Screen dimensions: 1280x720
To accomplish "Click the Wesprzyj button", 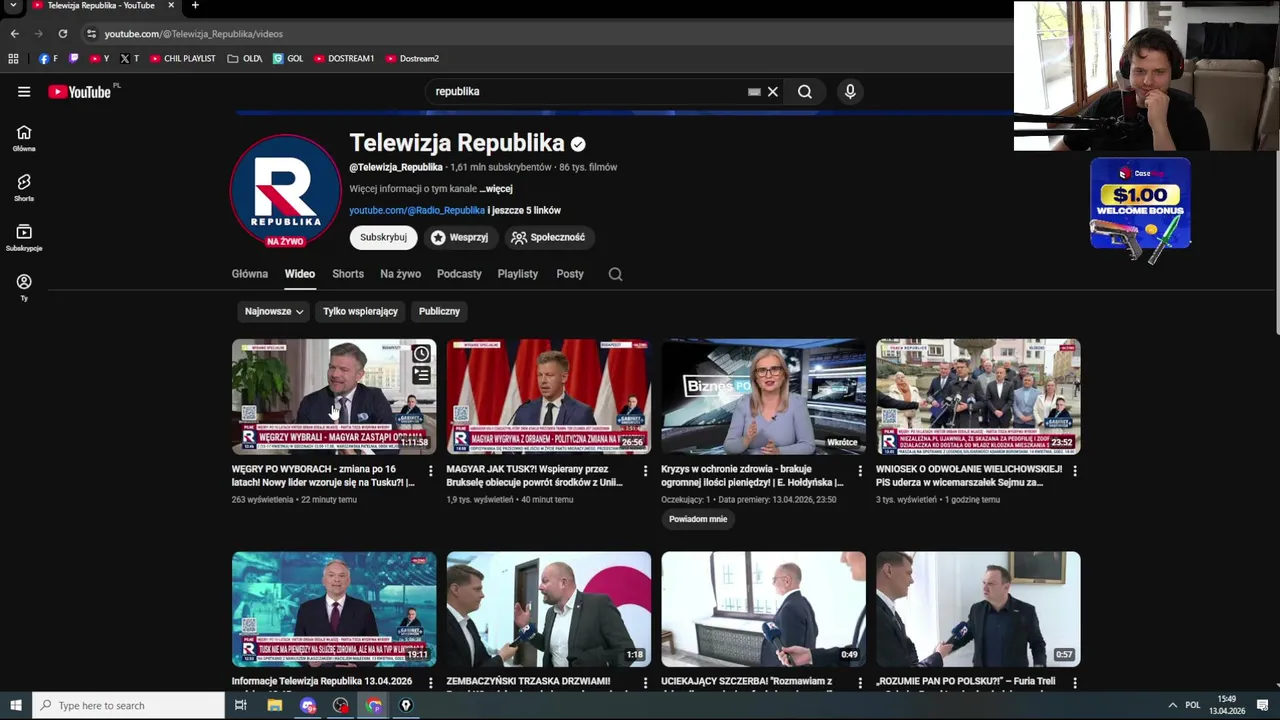I will [x=459, y=238].
